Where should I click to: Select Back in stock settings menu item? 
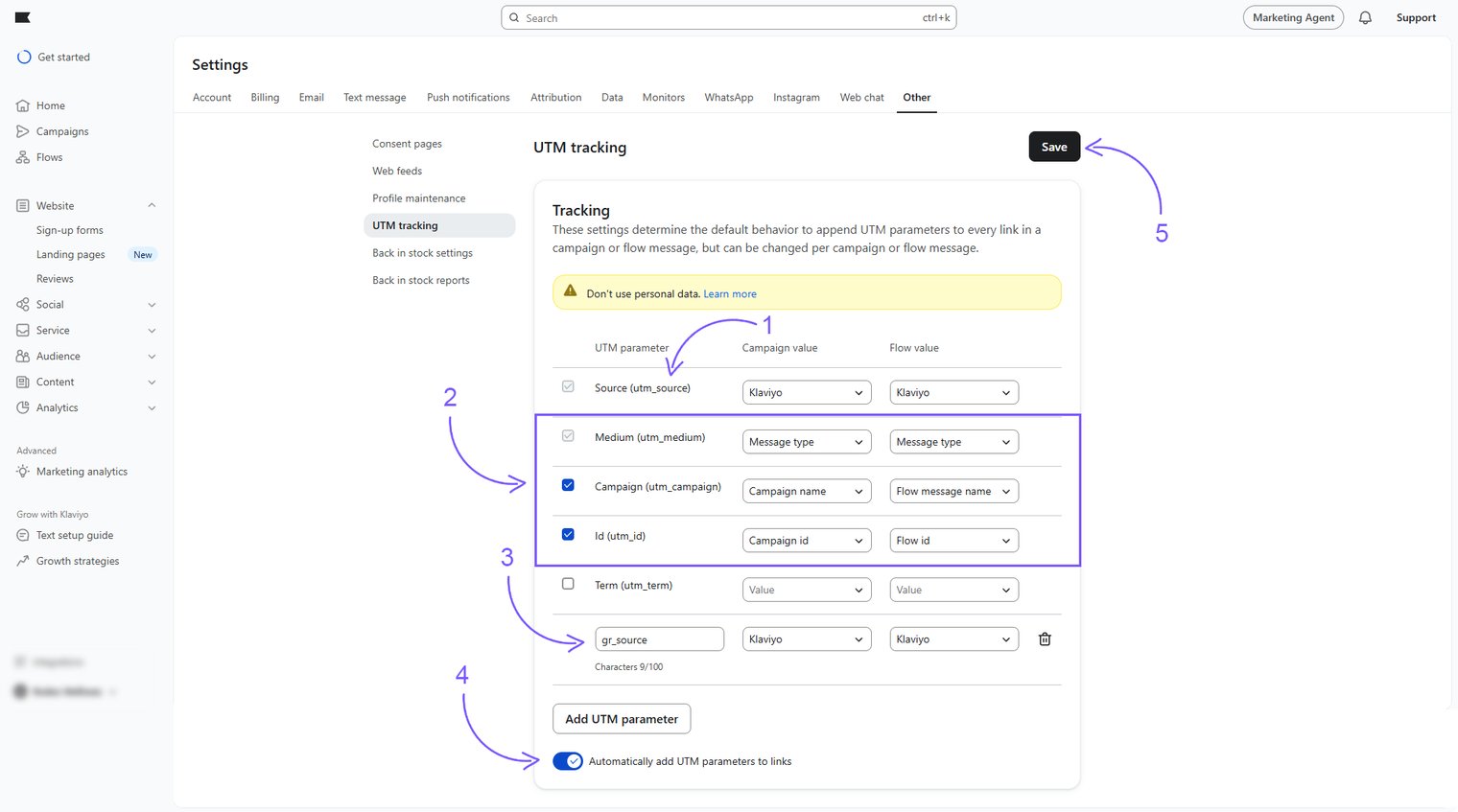(422, 253)
